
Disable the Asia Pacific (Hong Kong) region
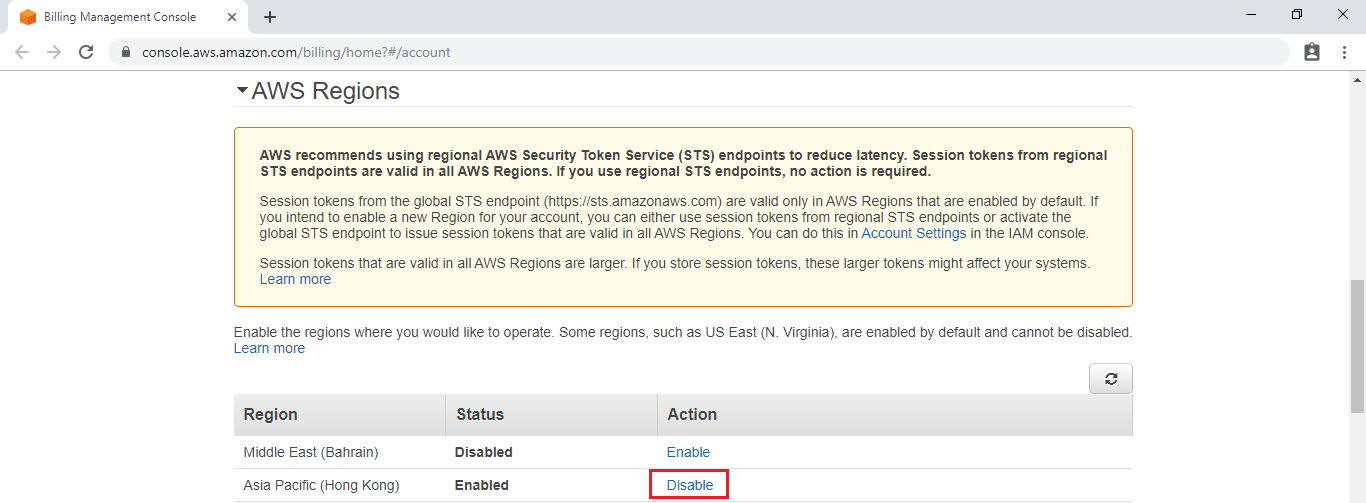click(690, 485)
